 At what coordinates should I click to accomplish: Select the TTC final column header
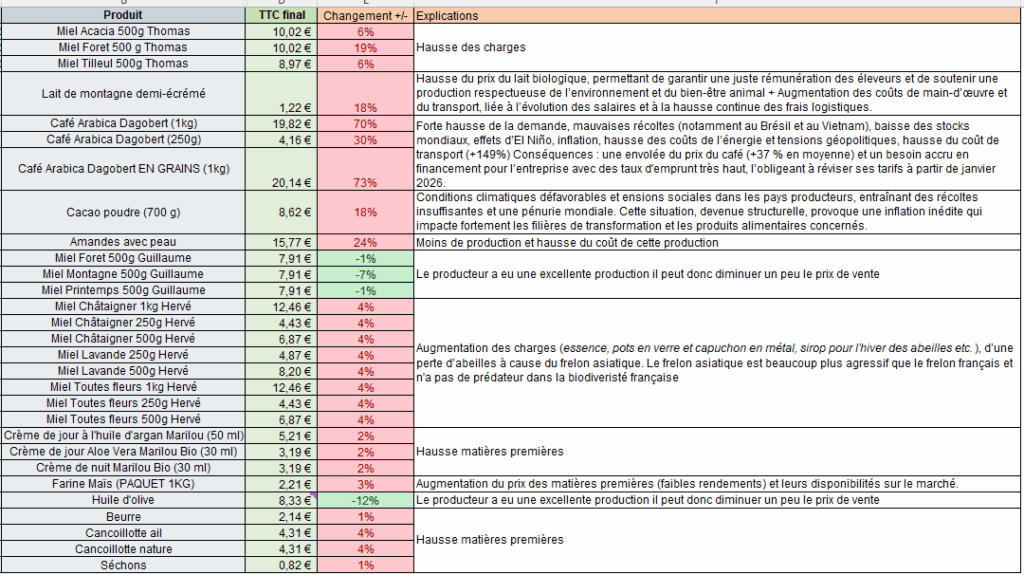point(282,16)
